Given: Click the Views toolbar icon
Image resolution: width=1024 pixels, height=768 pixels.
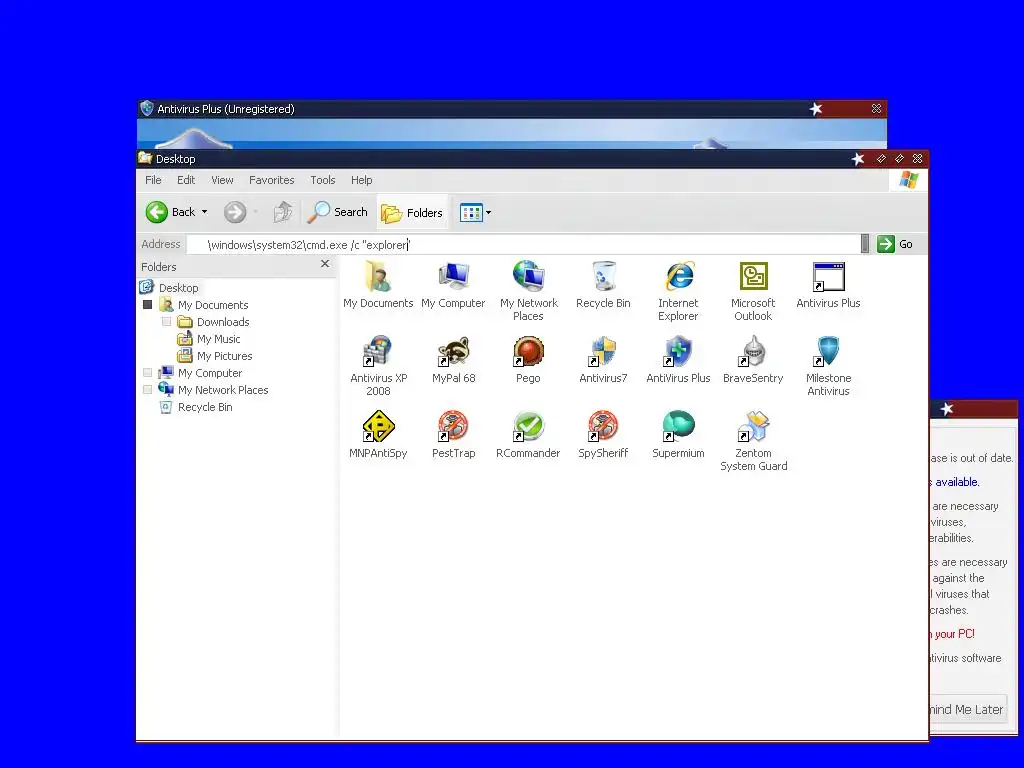Looking at the screenshot, I should point(471,212).
